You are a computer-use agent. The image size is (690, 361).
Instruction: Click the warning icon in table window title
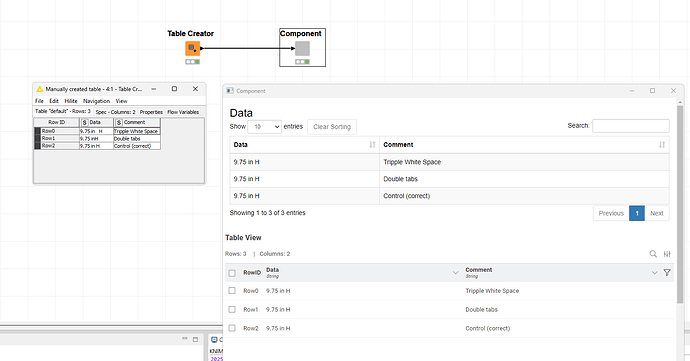pos(40,89)
